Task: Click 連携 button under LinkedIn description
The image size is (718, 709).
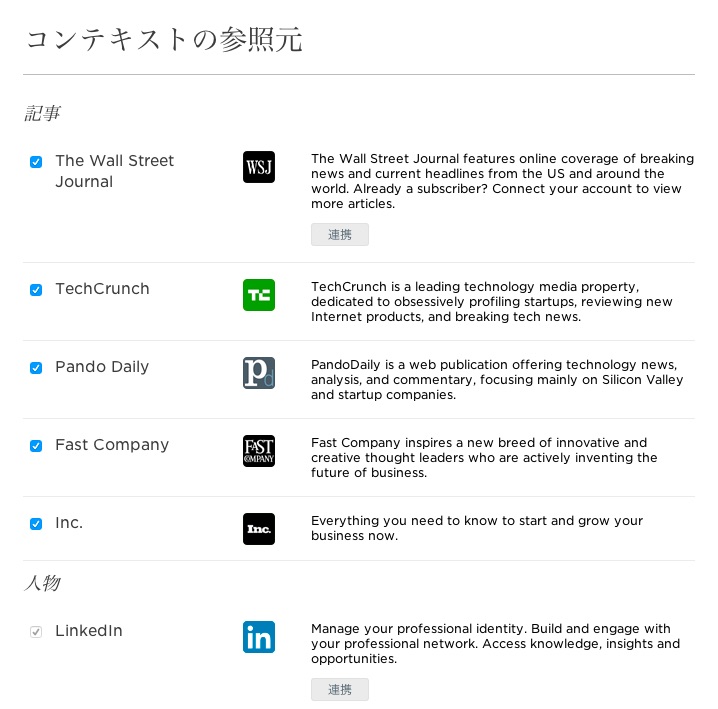Action: coord(340,689)
